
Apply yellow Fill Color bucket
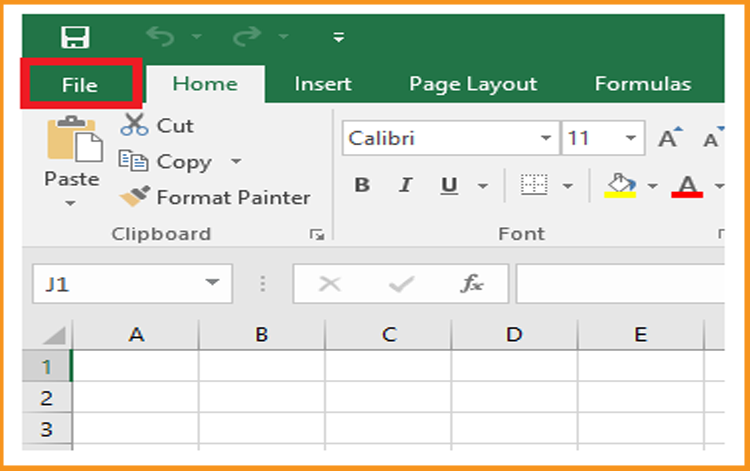point(620,185)
